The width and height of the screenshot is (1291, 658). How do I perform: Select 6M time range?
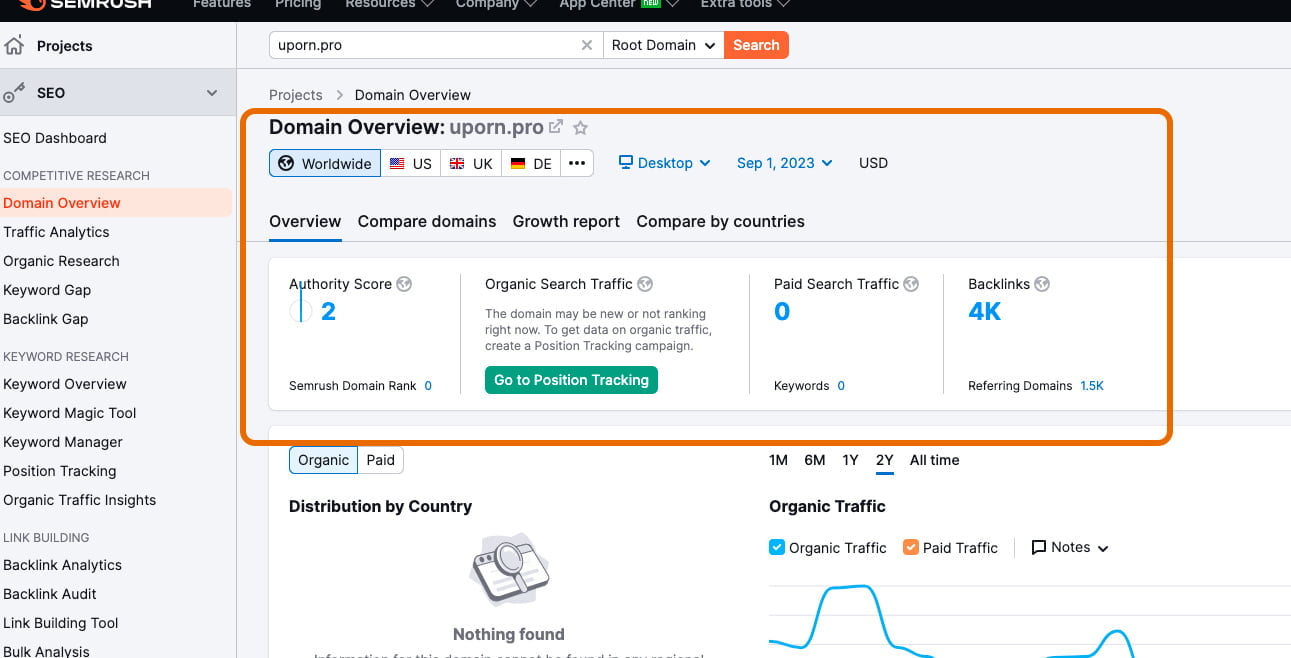(x=815, y=460)
